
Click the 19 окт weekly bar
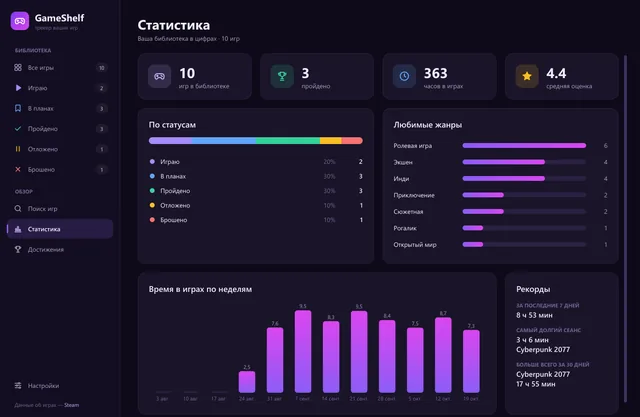(x=471, y=361)
